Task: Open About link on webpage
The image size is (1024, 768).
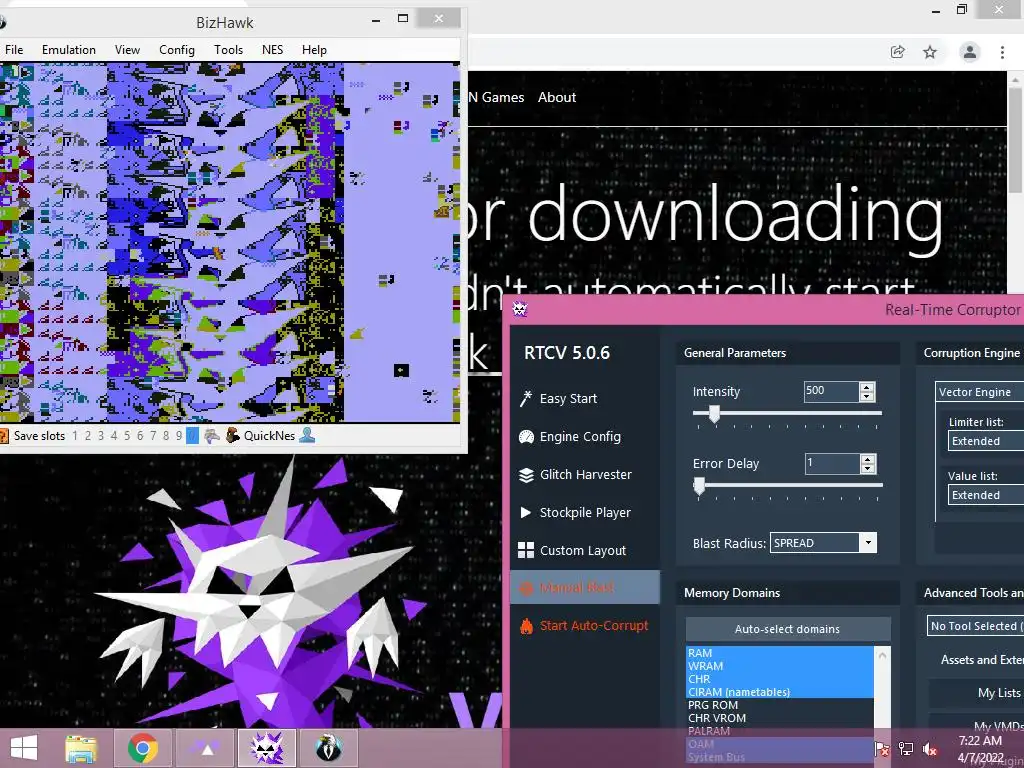Action: (x=557, y=97)
